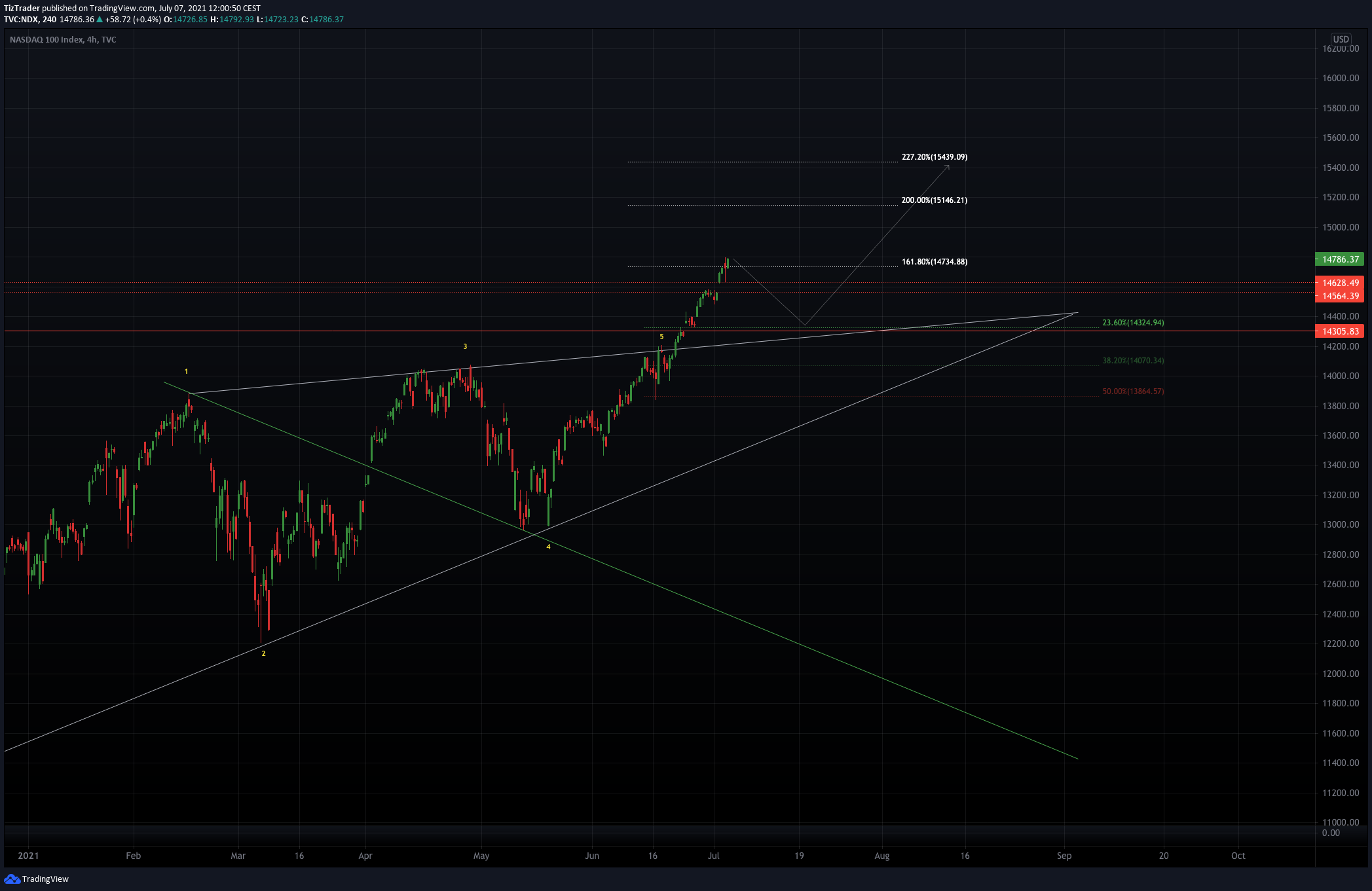Click 11000.00 on the price scale
The image size is (1372, 891).
click(x=1341, y=822)
